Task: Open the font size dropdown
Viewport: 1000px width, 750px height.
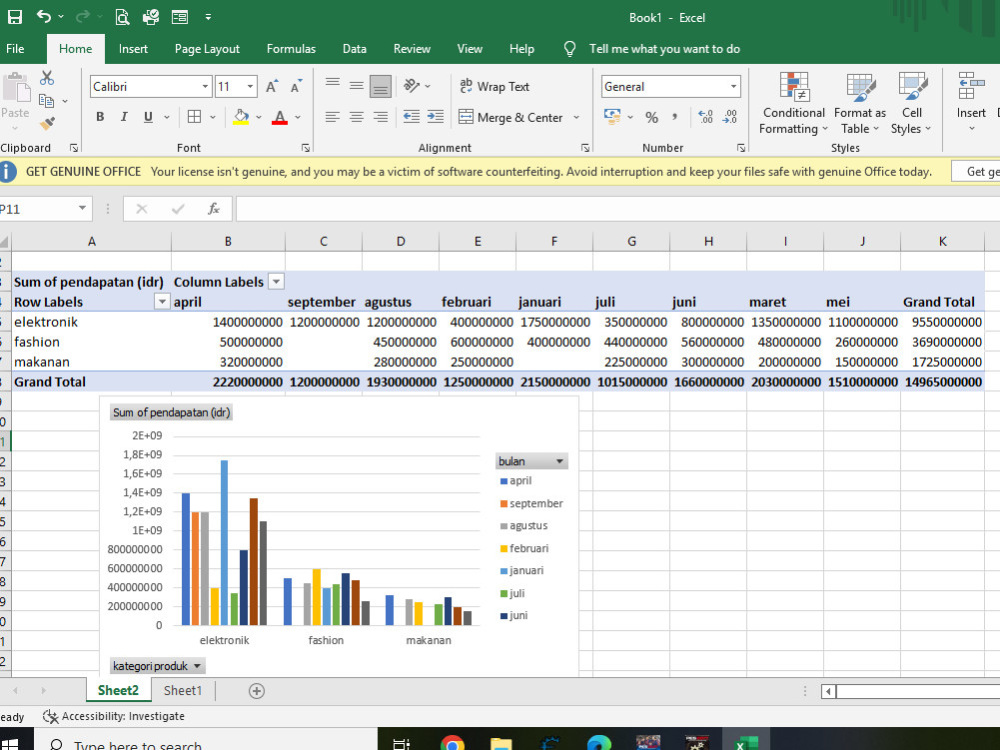Action: [250, 87]
